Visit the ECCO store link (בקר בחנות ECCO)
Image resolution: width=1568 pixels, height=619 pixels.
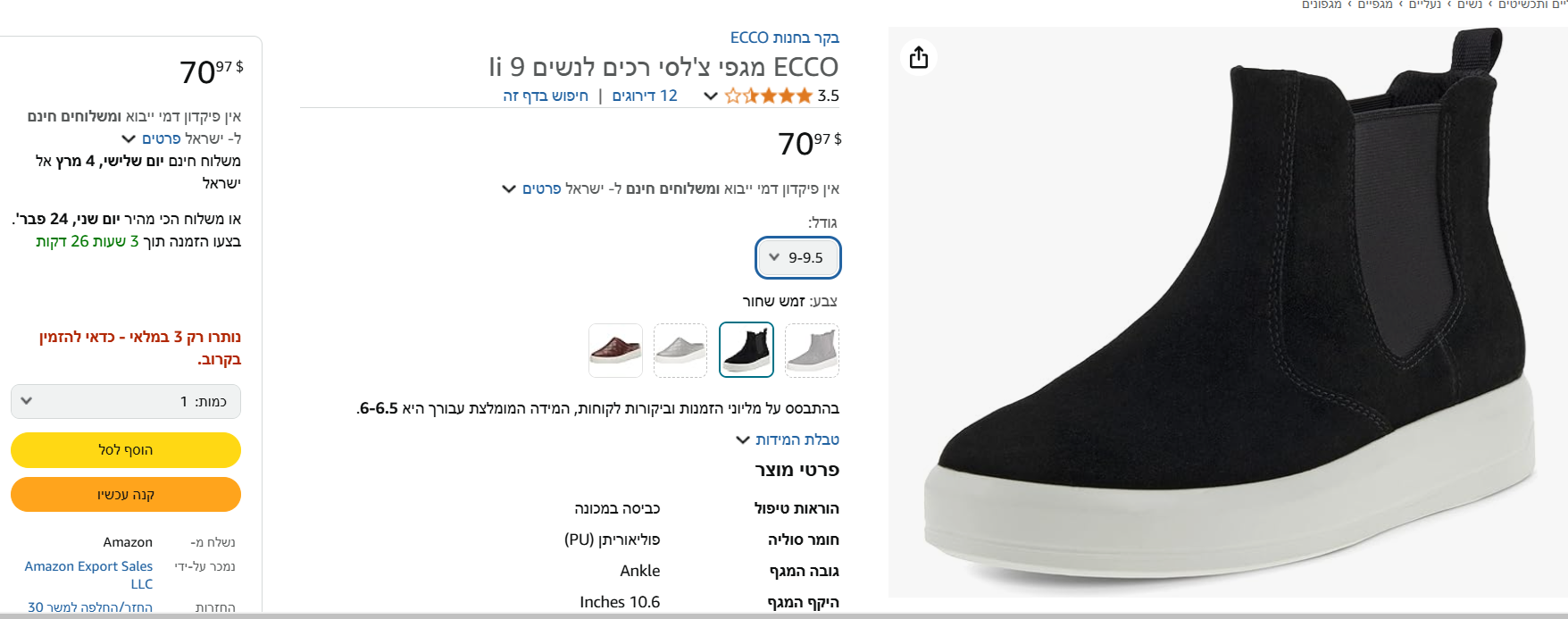coord(784,38)
